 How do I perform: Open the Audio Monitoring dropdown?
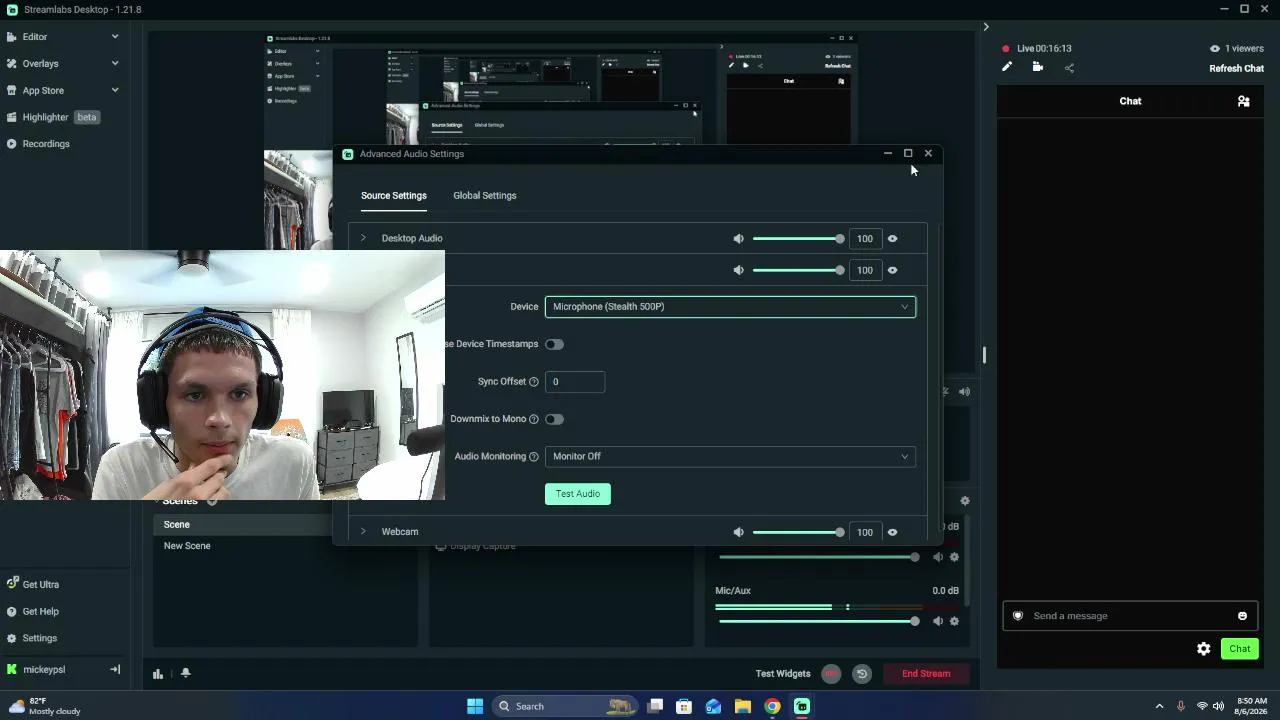730,457
